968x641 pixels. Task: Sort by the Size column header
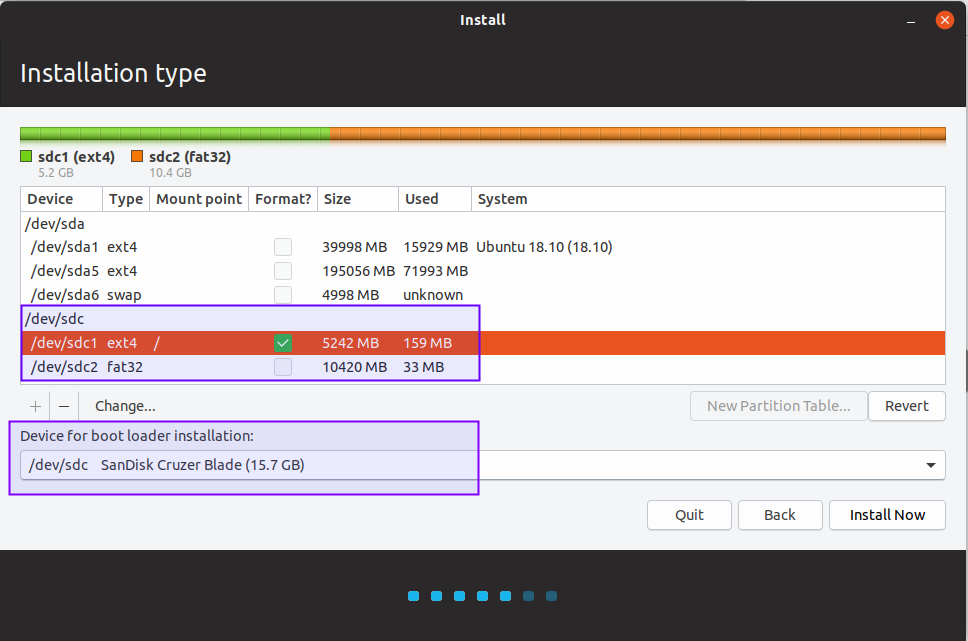click(357, 199)
